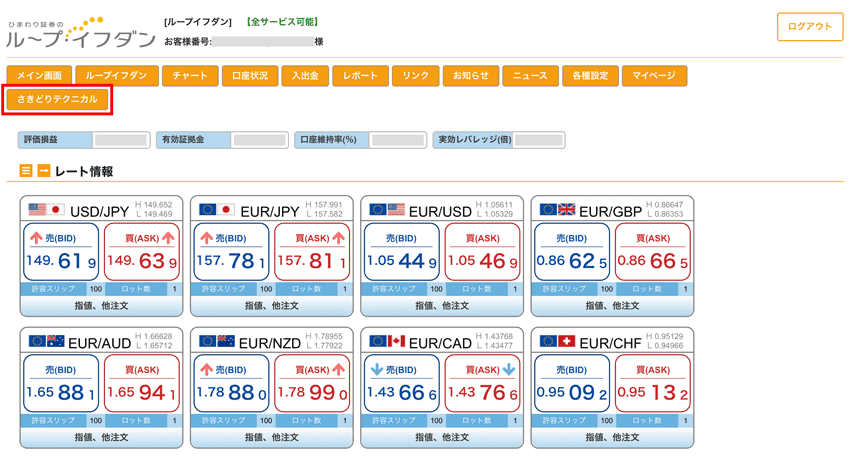Buy EUR/USD at ASK 1.05469

tap(482, 252)
